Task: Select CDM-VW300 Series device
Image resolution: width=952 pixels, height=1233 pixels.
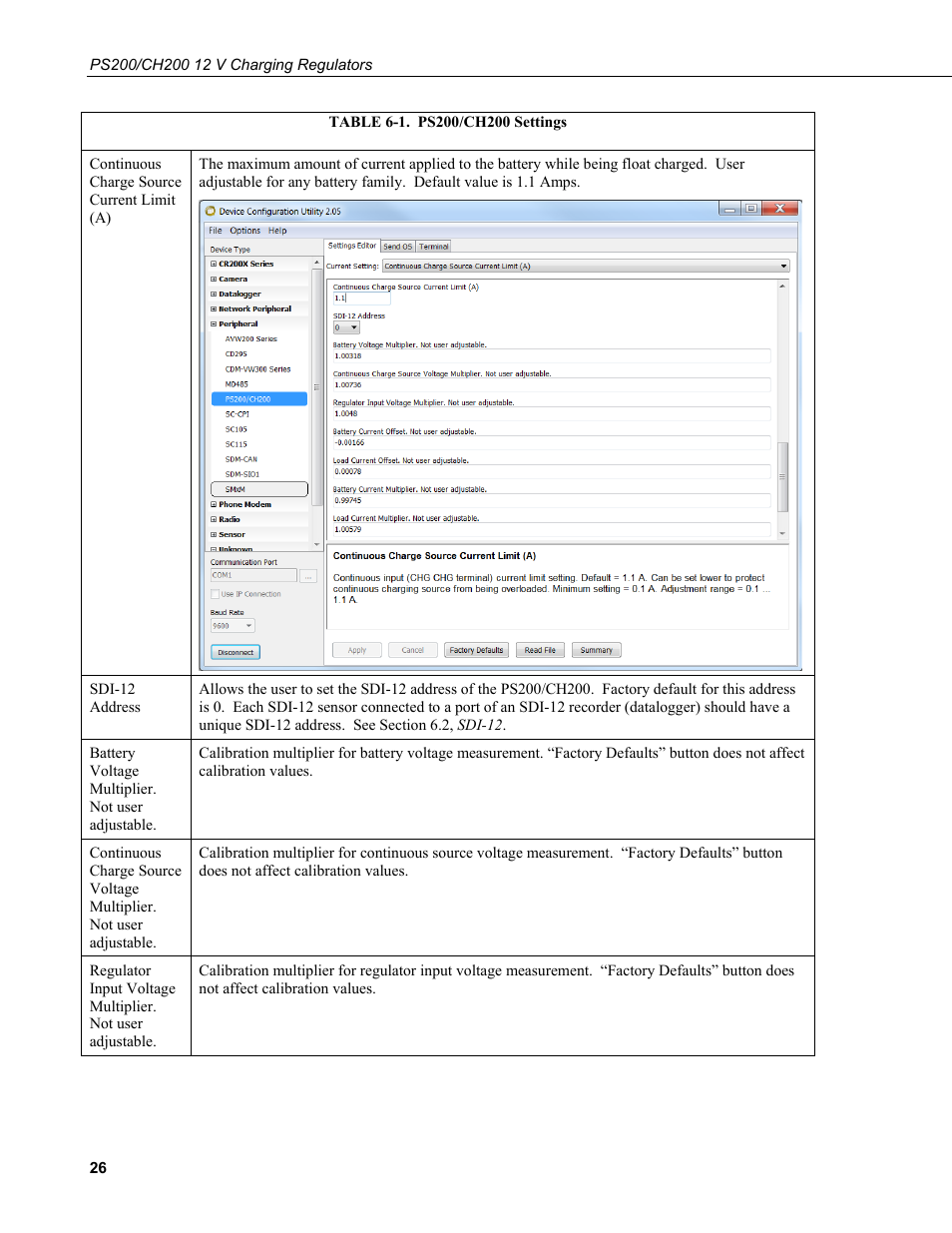Action: pos(258,369)
